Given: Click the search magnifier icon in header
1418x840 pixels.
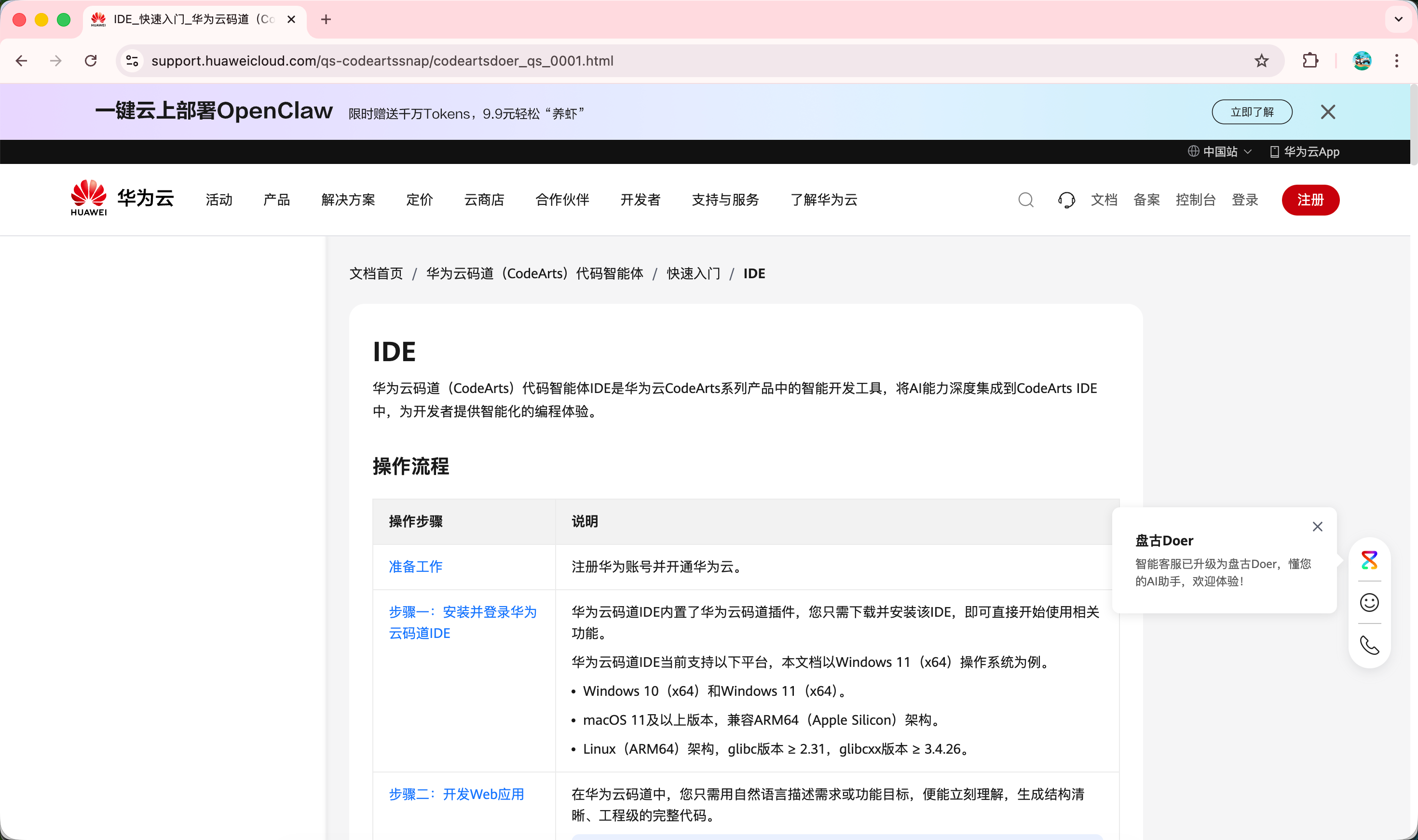Looking at the screenshot, I should pyautogui.click(x=1026, y=200).
